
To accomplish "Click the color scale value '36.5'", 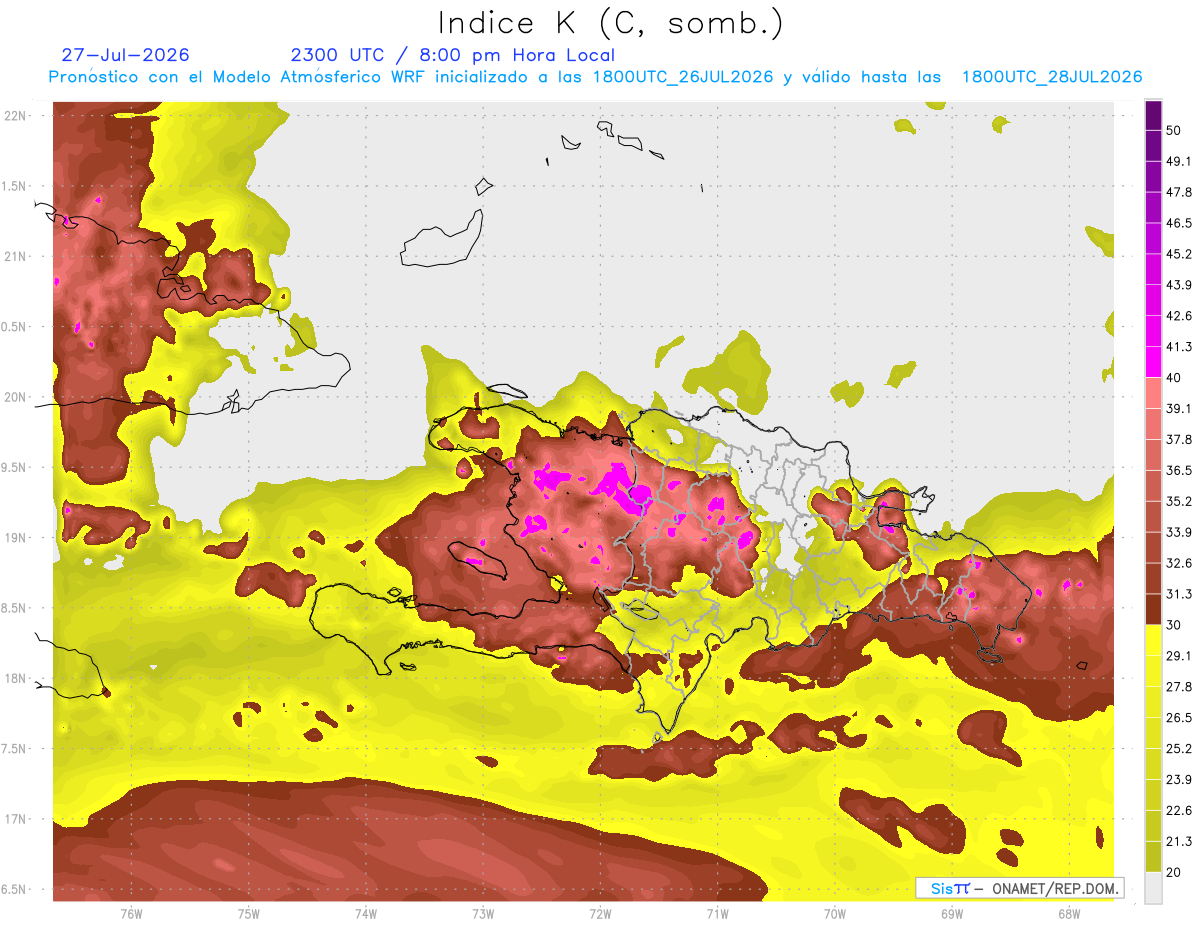I will point(1179,470).
